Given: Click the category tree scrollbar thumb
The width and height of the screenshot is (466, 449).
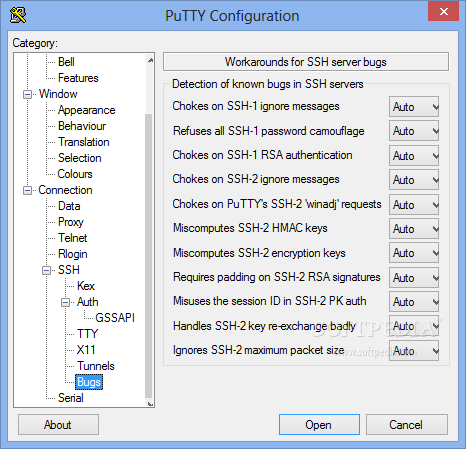Looking at the screenshot, I should (149, 256).
